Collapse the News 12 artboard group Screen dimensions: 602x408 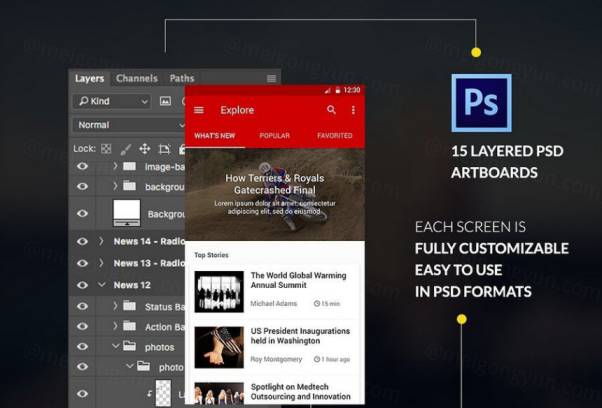point(101,285)
